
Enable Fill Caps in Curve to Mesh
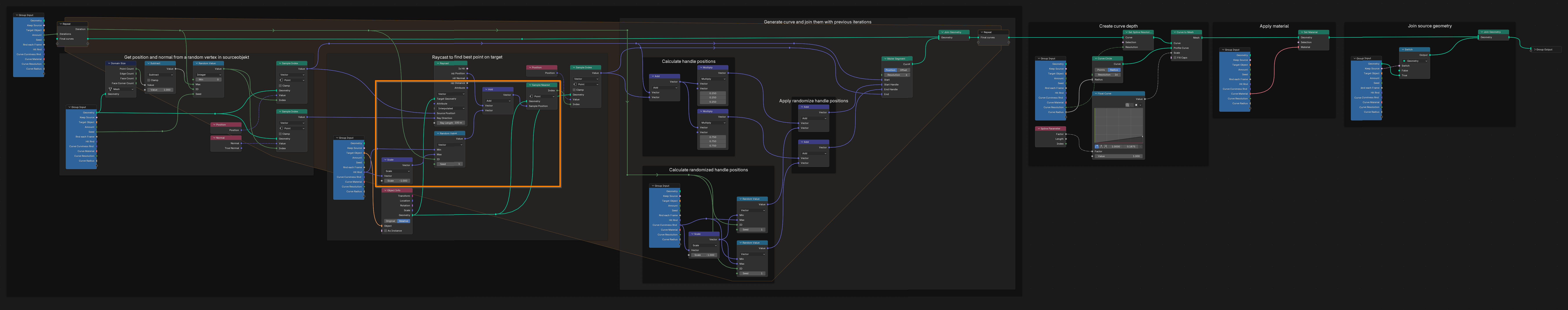coord(1175,58)
